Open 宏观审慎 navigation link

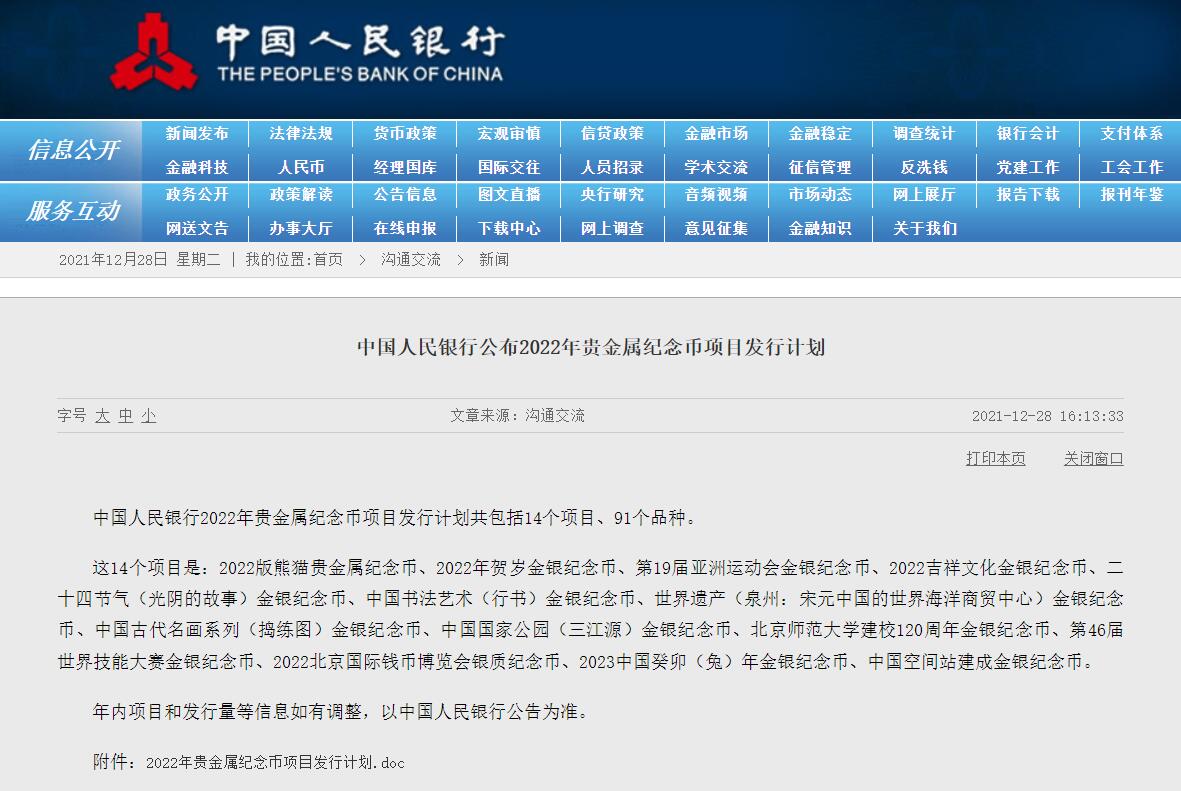[x=508, y=133]
